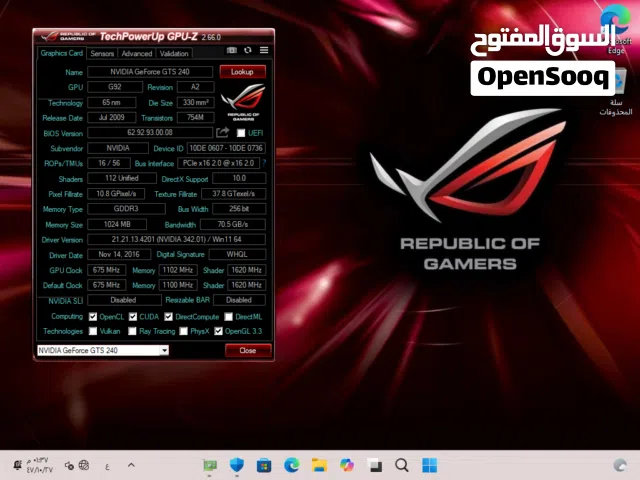Click the Bus Interface question mark
Image resolution: width=640 pixels, height=480 pixels.
pyautogui.click(x=264, y=163)
